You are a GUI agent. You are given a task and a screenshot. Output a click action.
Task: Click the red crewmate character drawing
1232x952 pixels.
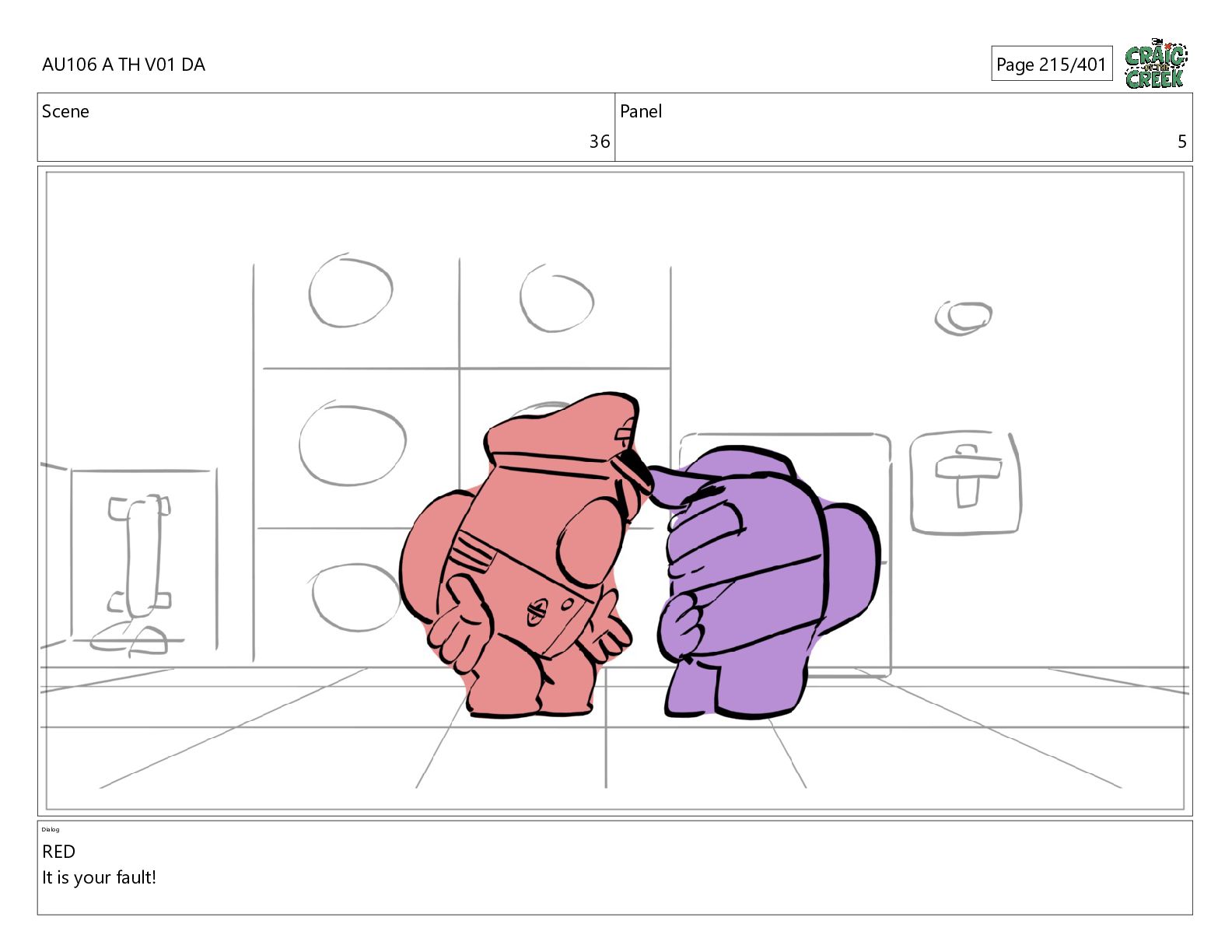coord(527,555)
